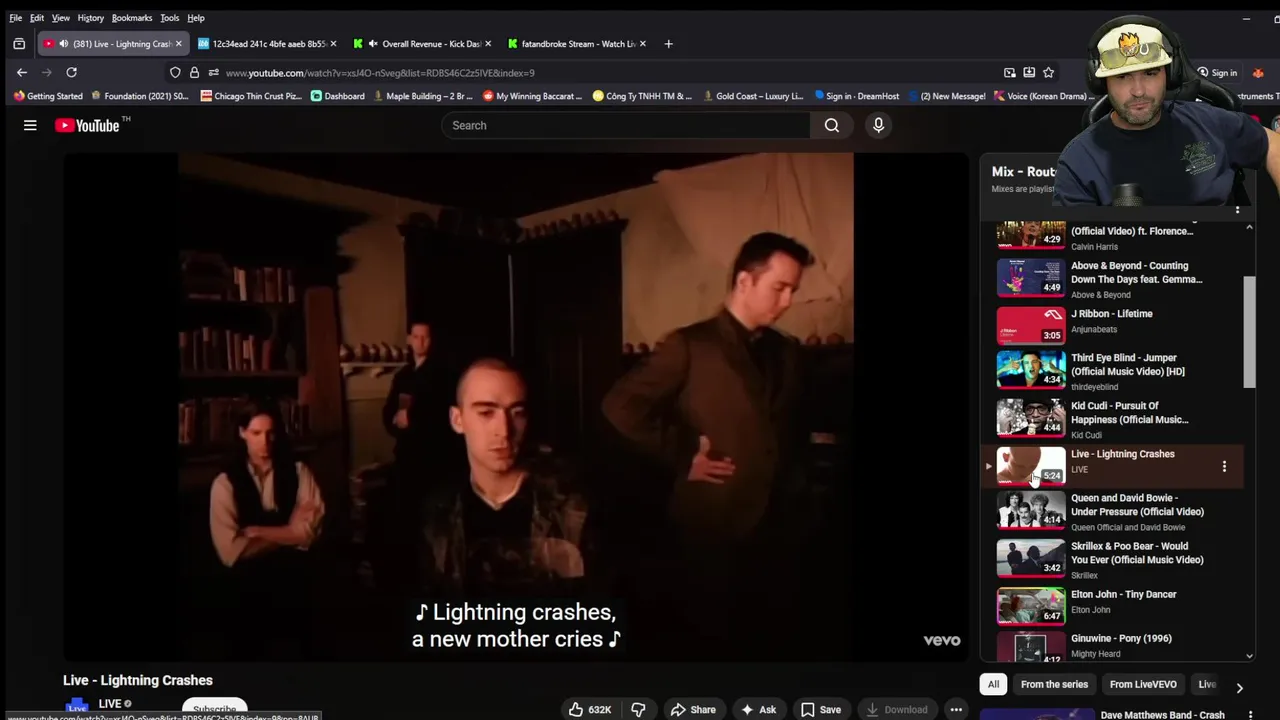The width and height of the screenshot is (1280, 720).
Task: Open the History menu
Action: (91, 18)
